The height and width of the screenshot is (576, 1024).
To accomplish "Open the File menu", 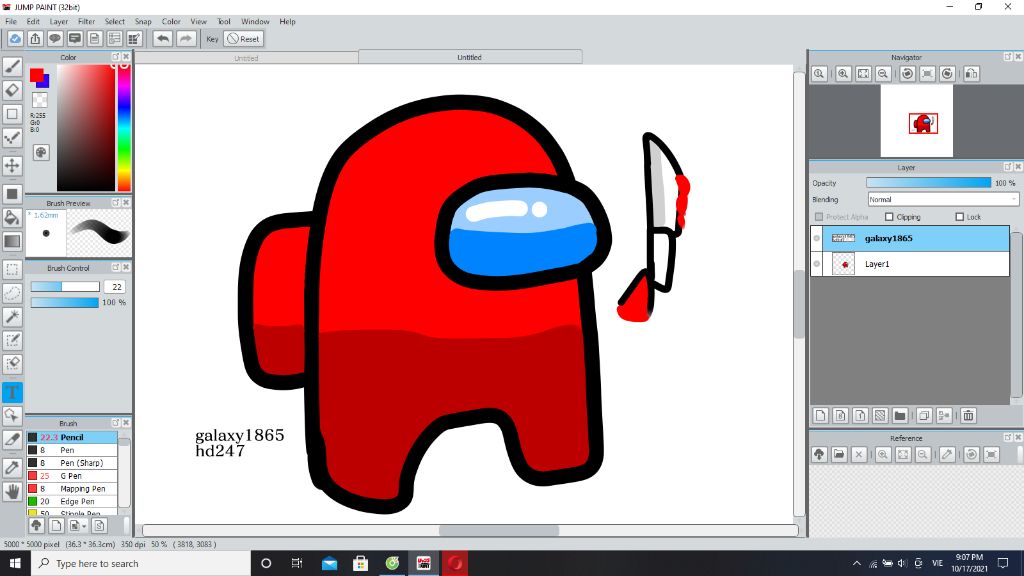I will [x=11, y=22].
